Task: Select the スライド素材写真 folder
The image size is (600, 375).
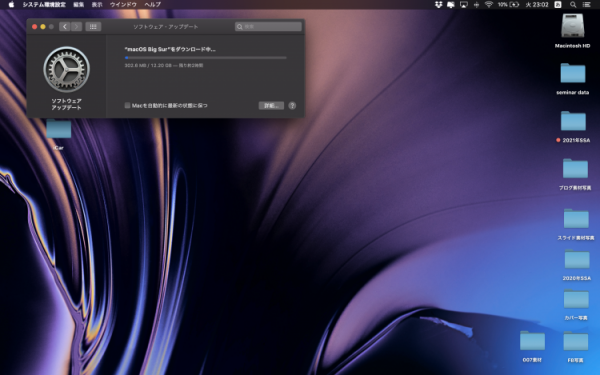Action: 576,218
